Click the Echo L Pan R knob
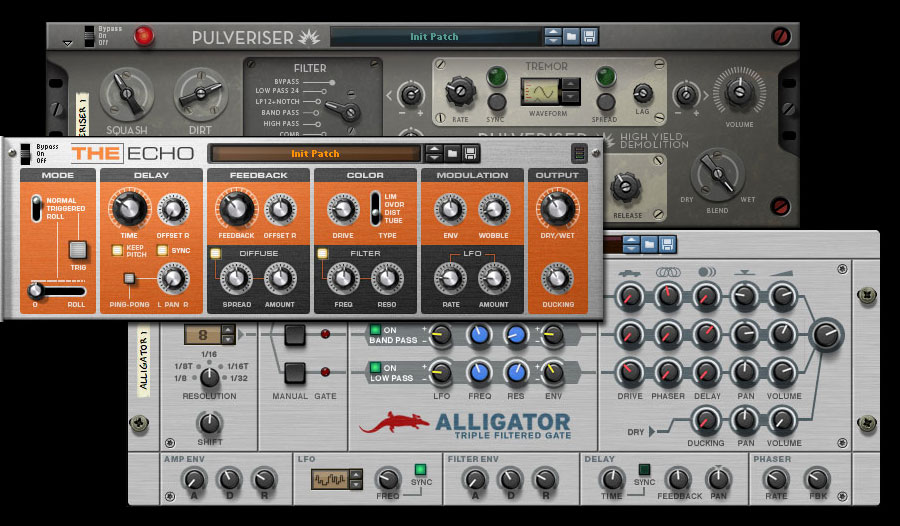 pos(173,279)
